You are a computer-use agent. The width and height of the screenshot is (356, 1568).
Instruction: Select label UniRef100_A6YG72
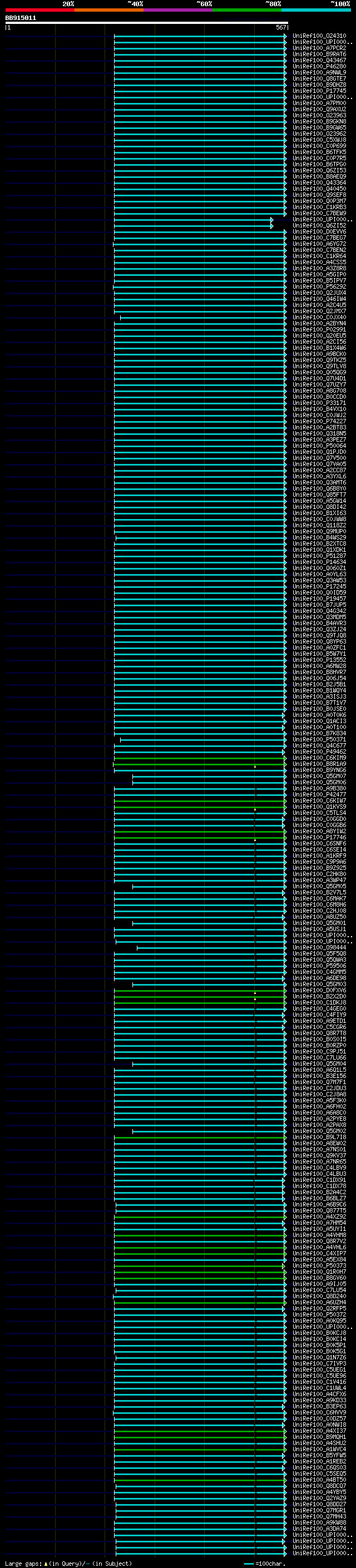click(319, 244)
